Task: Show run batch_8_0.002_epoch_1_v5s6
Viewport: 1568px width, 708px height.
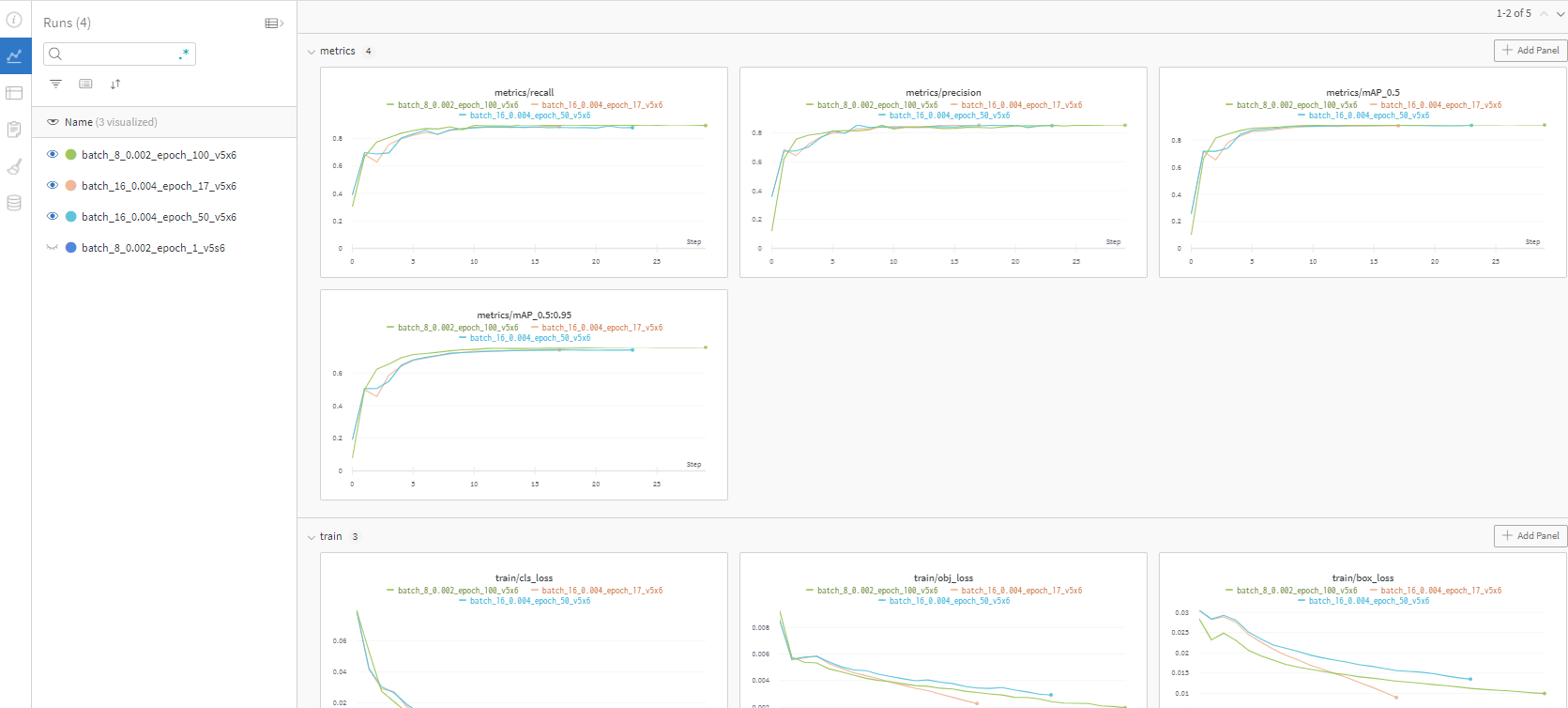Action: click(53, 248)
